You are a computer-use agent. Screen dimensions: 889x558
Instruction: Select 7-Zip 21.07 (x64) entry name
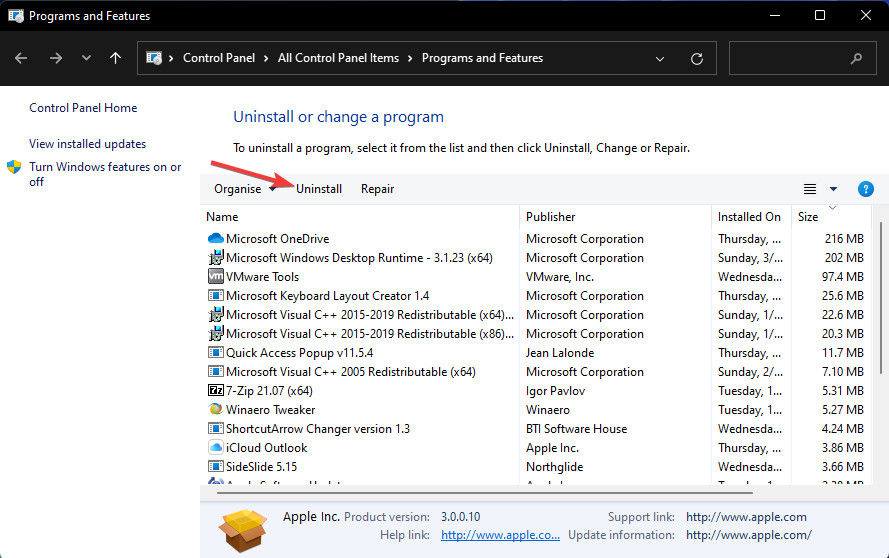[x=269, y=391]
